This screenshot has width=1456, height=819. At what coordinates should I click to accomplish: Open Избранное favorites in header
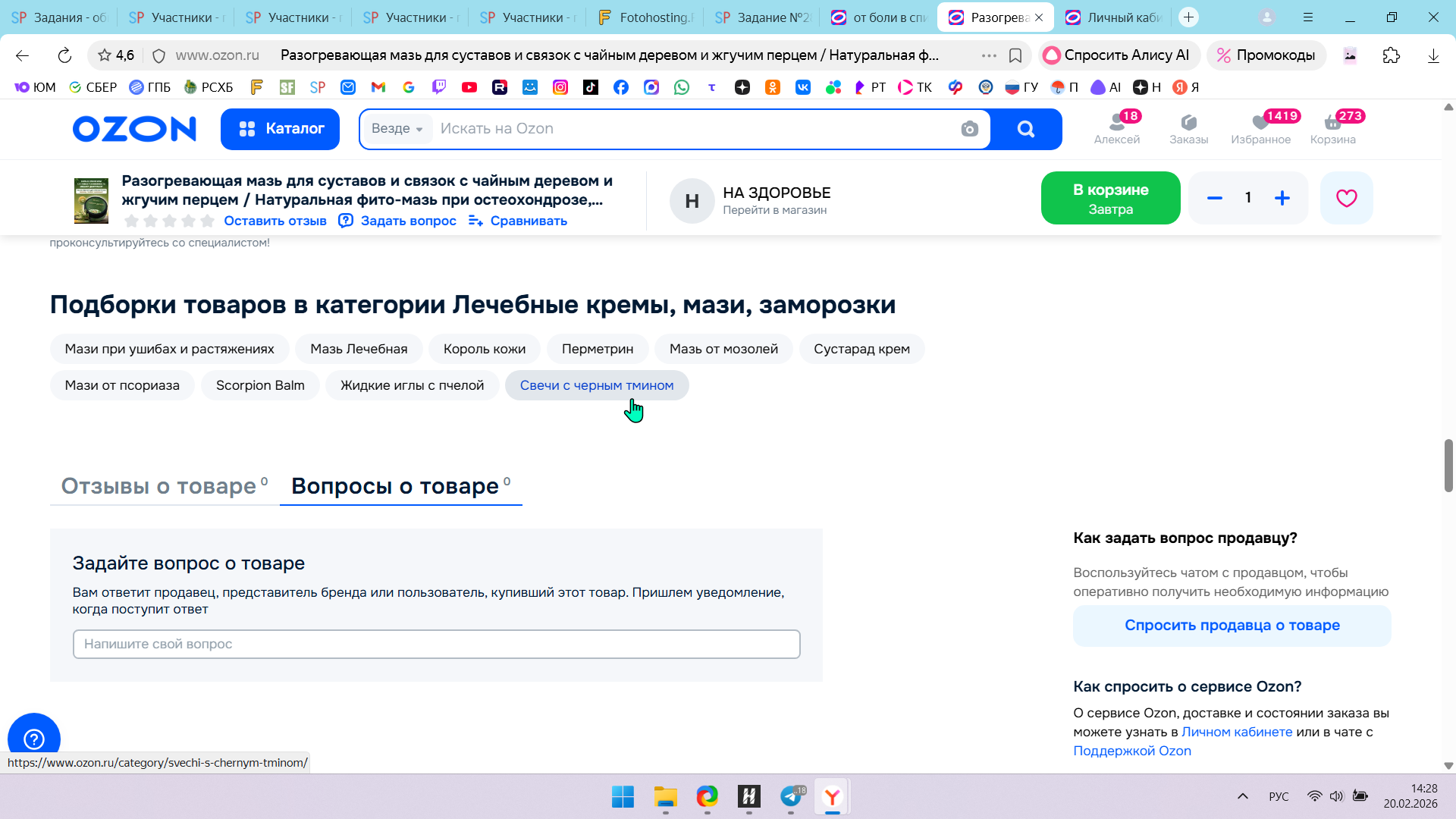tap(1260, 127)
